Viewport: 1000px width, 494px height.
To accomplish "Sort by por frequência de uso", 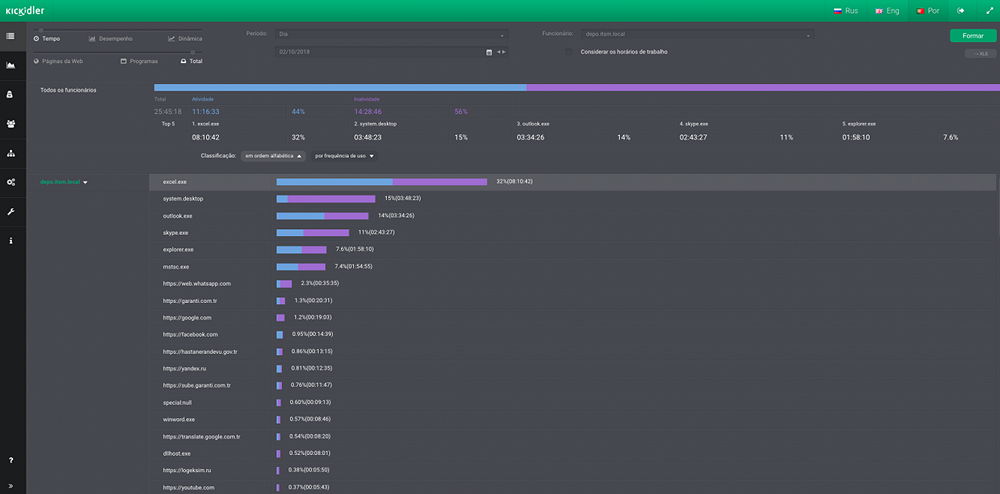I will click(x=344, y=156).
